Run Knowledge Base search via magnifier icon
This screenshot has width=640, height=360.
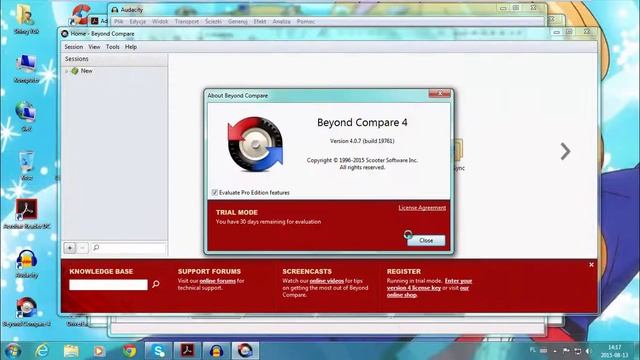click(x=156, y=284)
